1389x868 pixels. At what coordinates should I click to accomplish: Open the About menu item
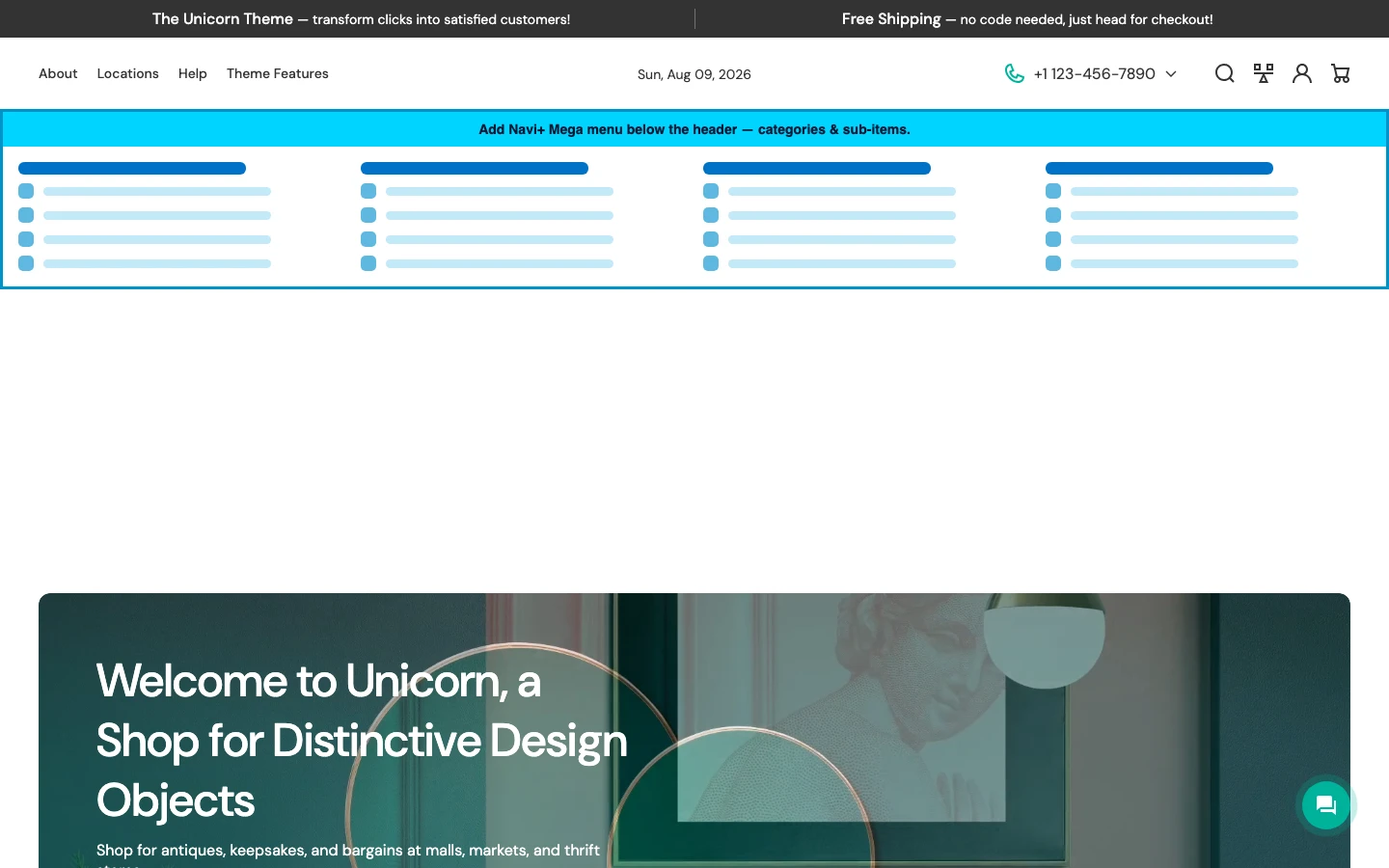coord(58,73)
